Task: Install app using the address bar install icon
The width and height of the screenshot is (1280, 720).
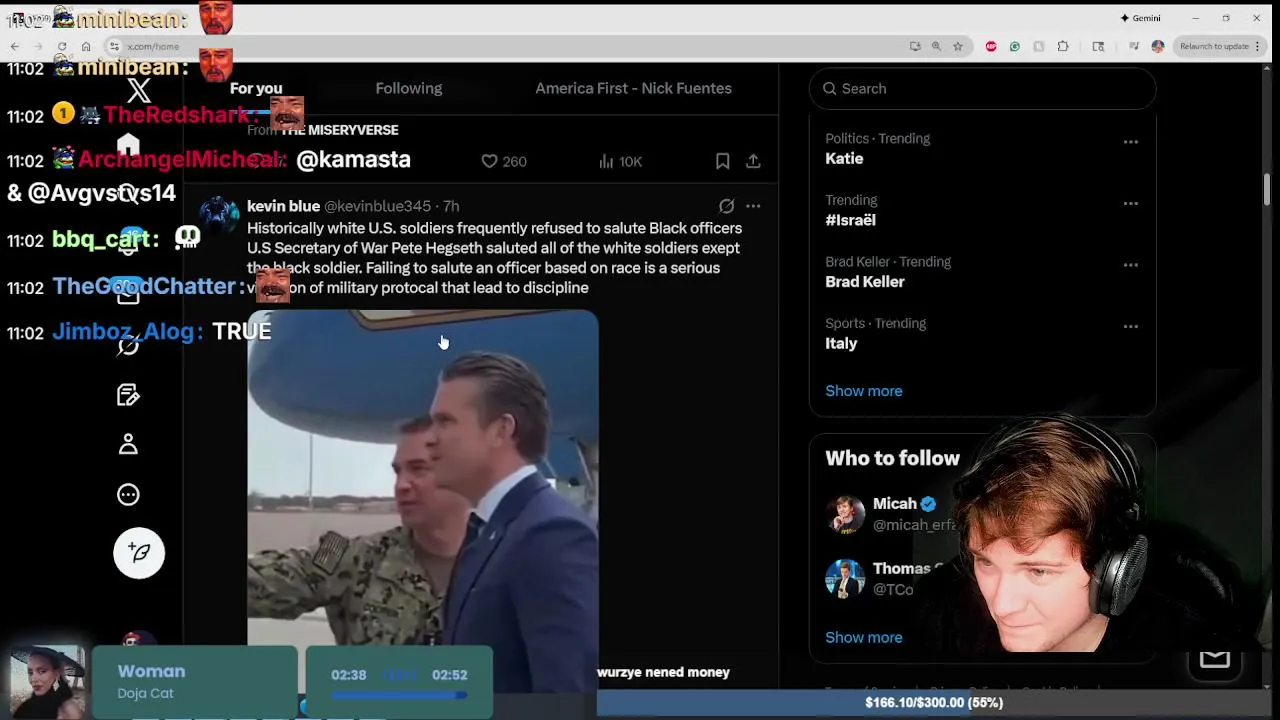Action: [x=915, y=46]
